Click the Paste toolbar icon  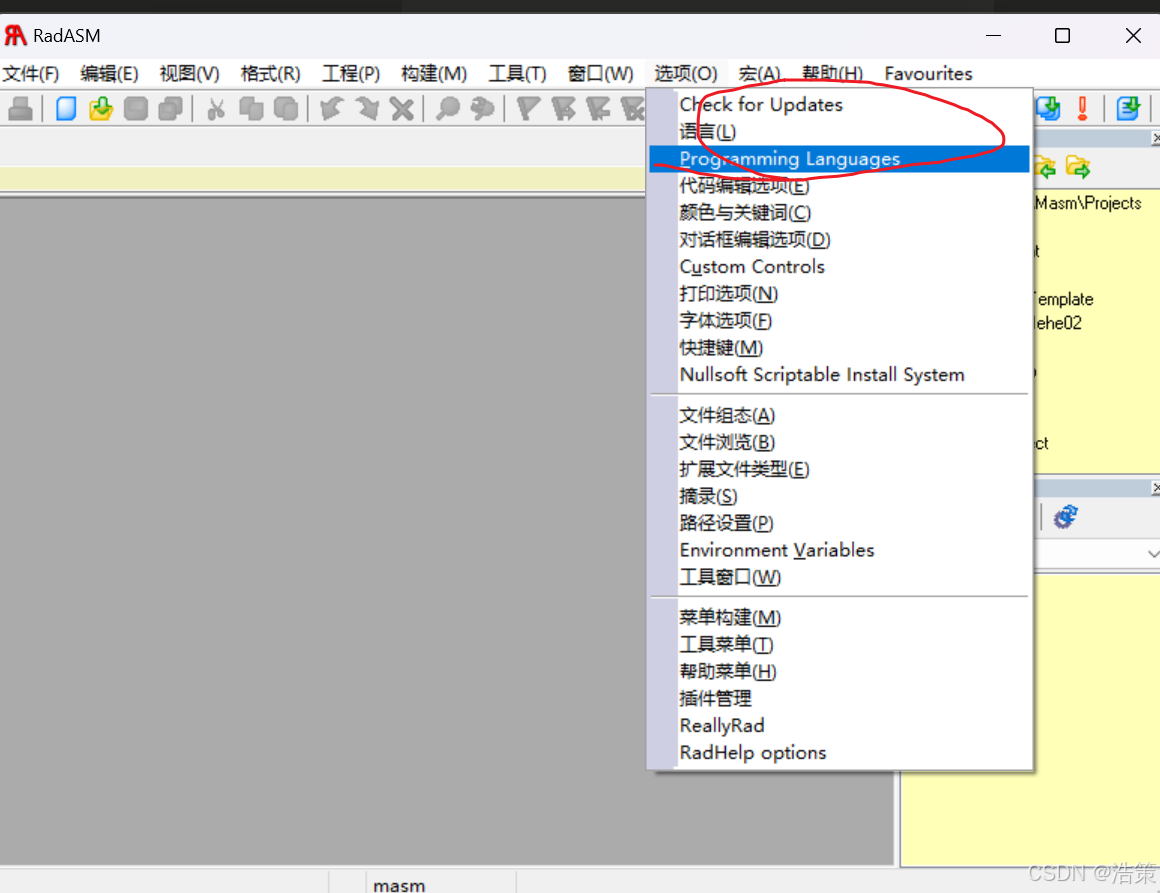[x=286, y=109]
